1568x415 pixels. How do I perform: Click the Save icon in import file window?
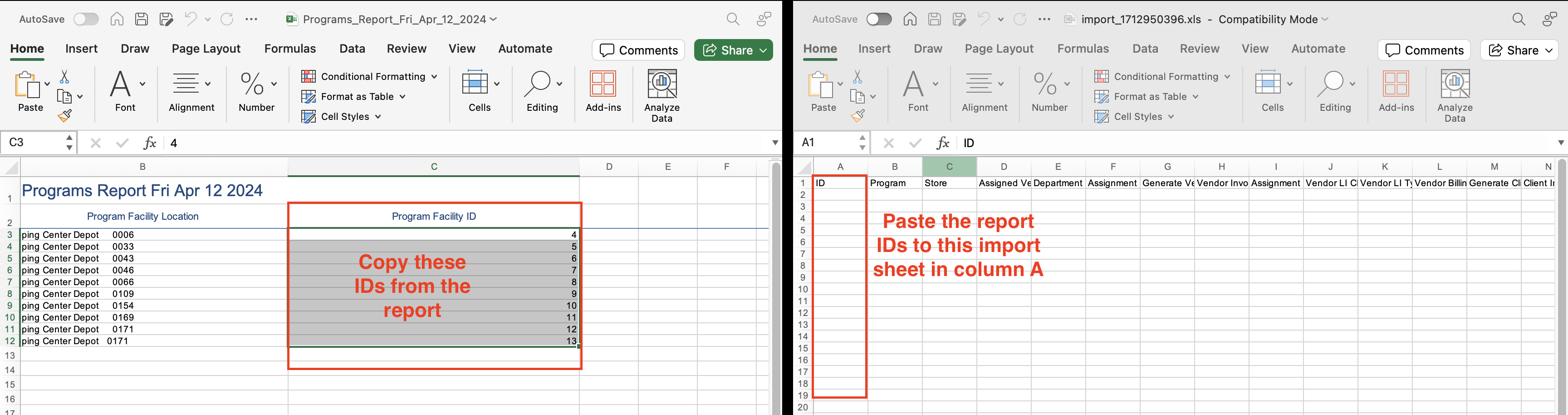(x=934, y=20)
